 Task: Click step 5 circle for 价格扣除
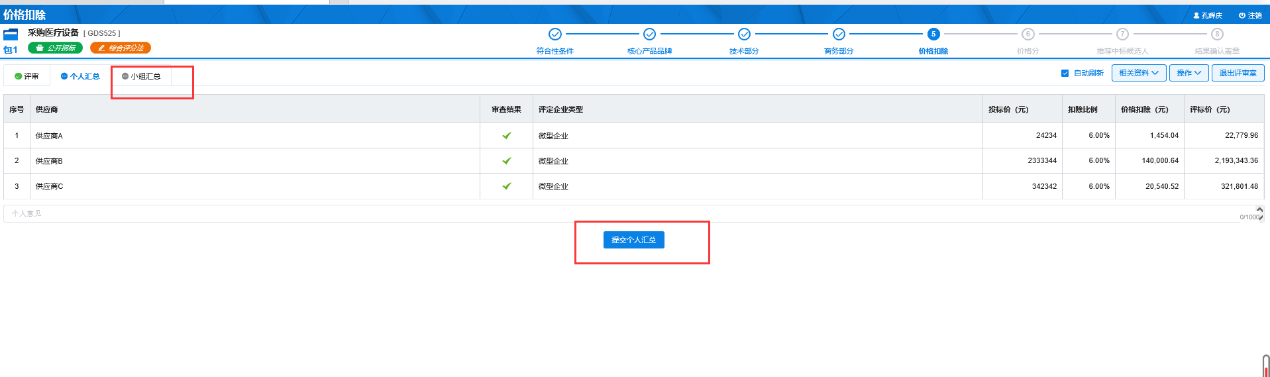pos(933,34)
